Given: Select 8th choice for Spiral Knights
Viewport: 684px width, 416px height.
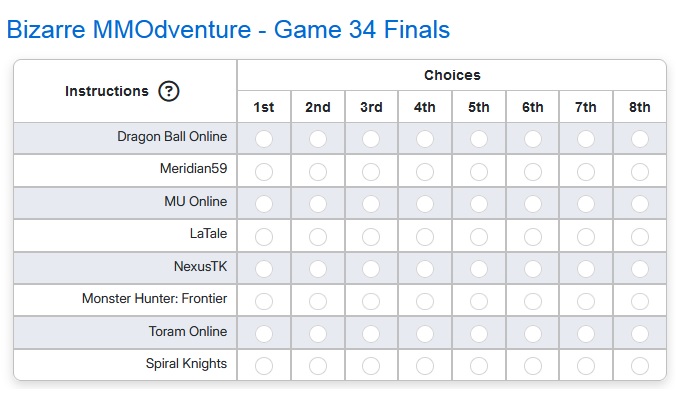Looking at the screenshot, I should 640,366.
